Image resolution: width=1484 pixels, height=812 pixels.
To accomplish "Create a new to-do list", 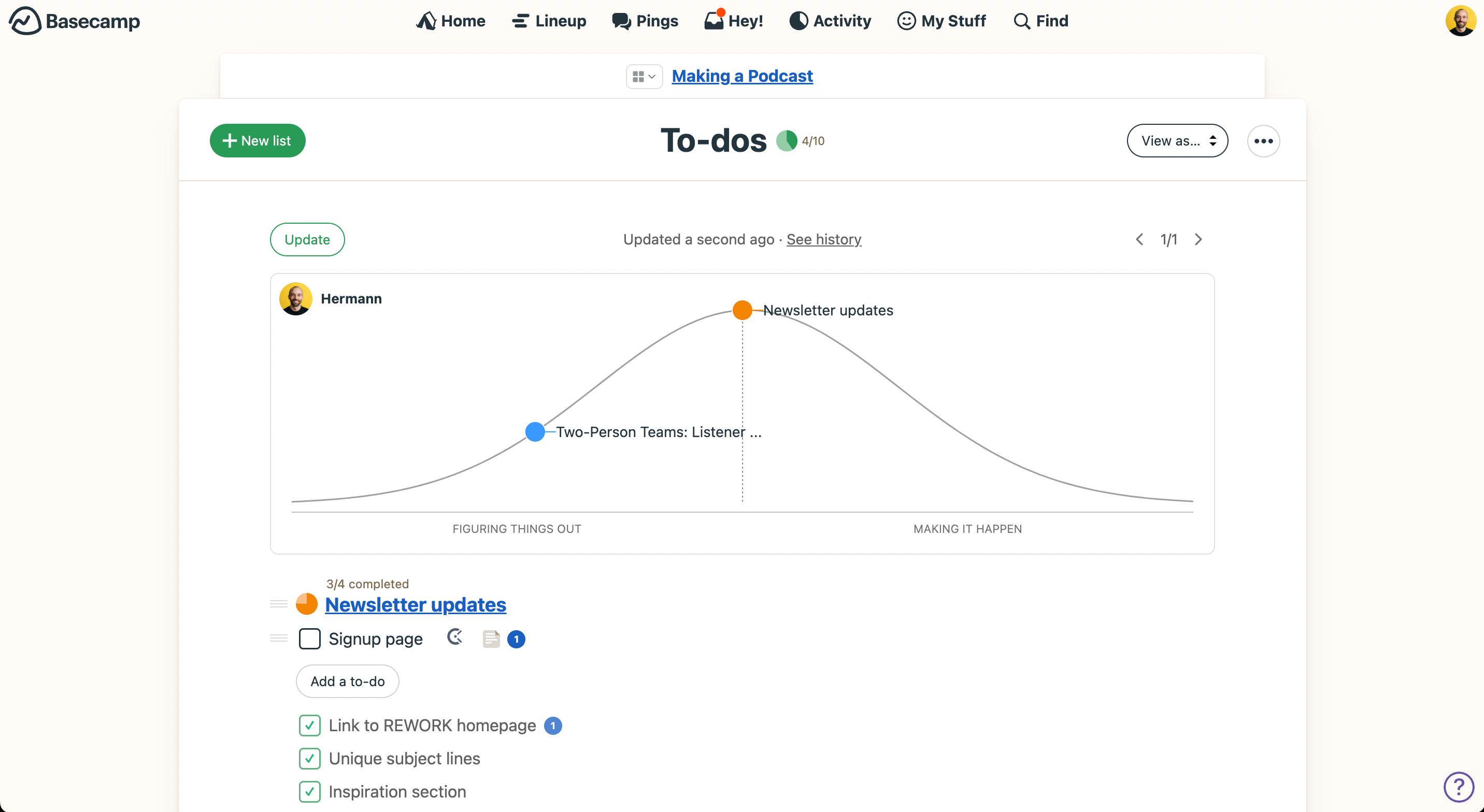I will [x=258, y=141].
